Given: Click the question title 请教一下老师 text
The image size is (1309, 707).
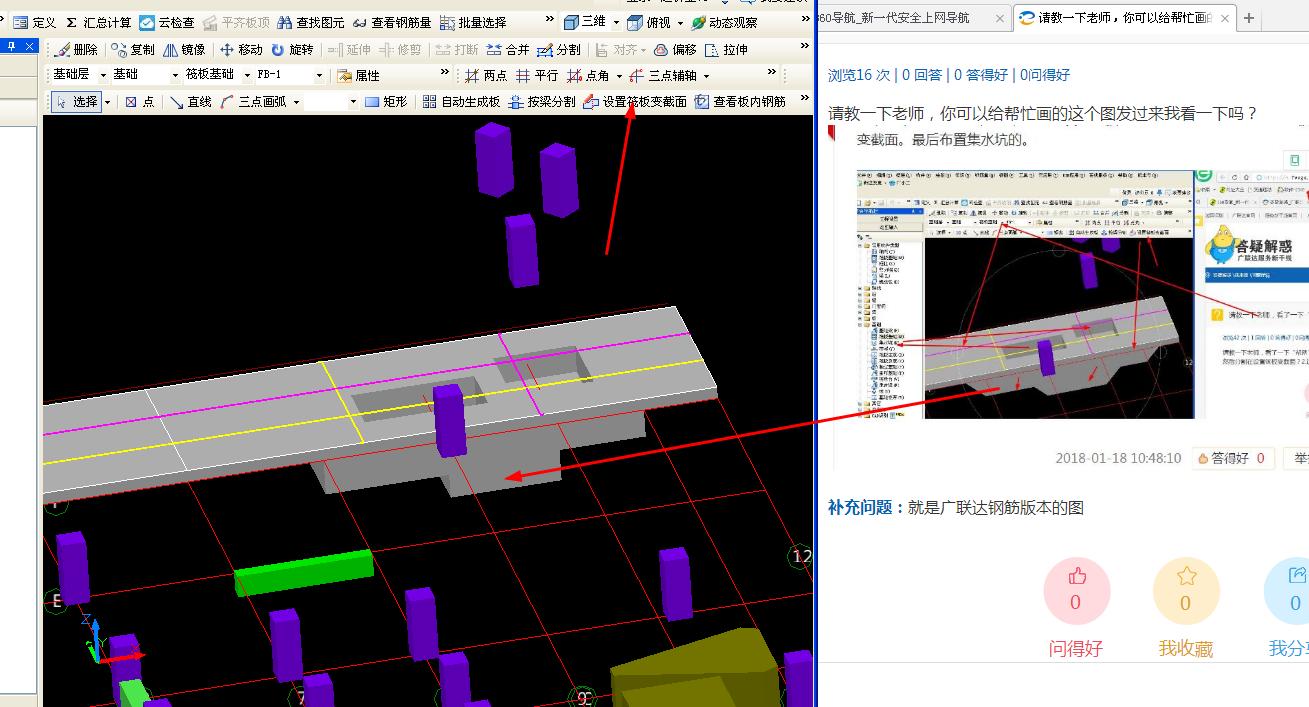Looking at the screenshot, I should 1043,113.
